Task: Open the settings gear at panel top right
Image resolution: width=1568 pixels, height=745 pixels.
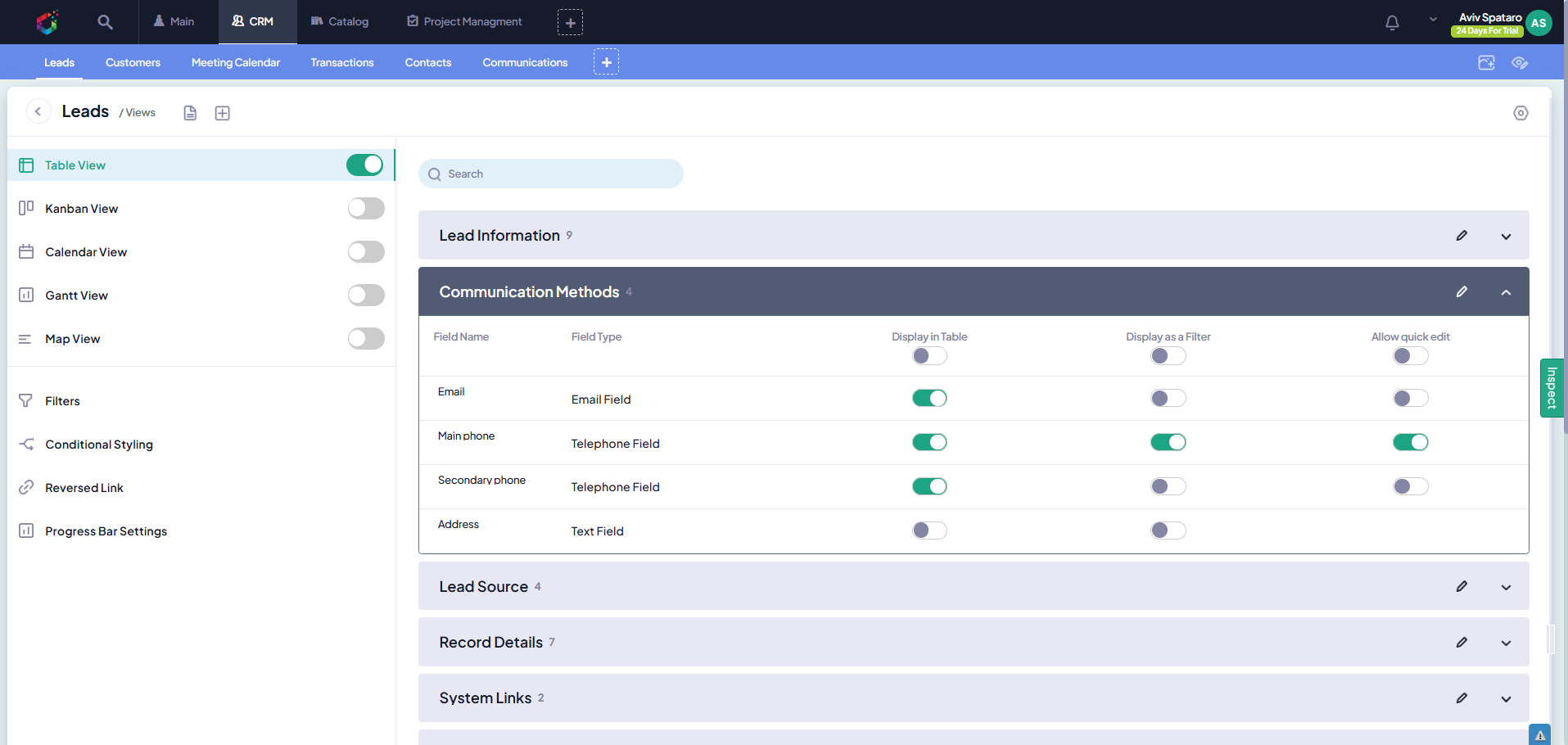Action: pos(1520,113)
